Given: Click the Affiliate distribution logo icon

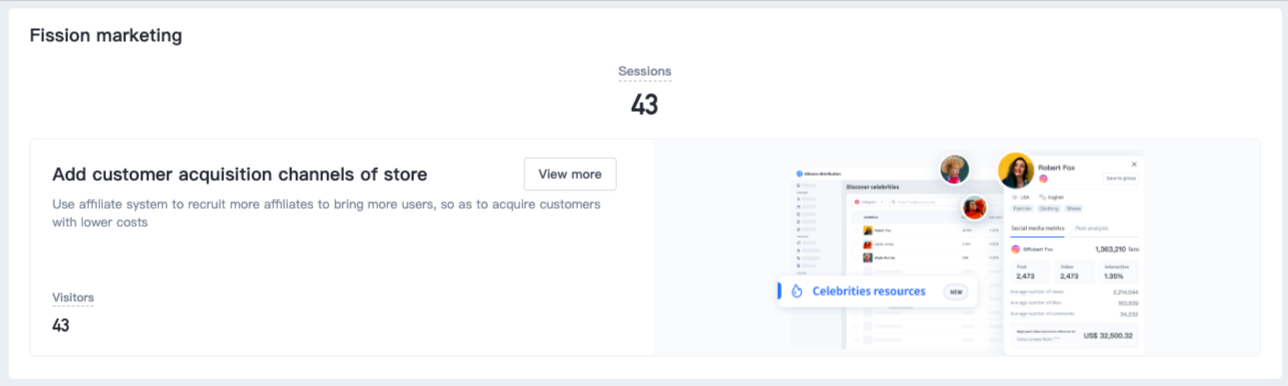Looking at the screenshot, I should pos(799,174).
